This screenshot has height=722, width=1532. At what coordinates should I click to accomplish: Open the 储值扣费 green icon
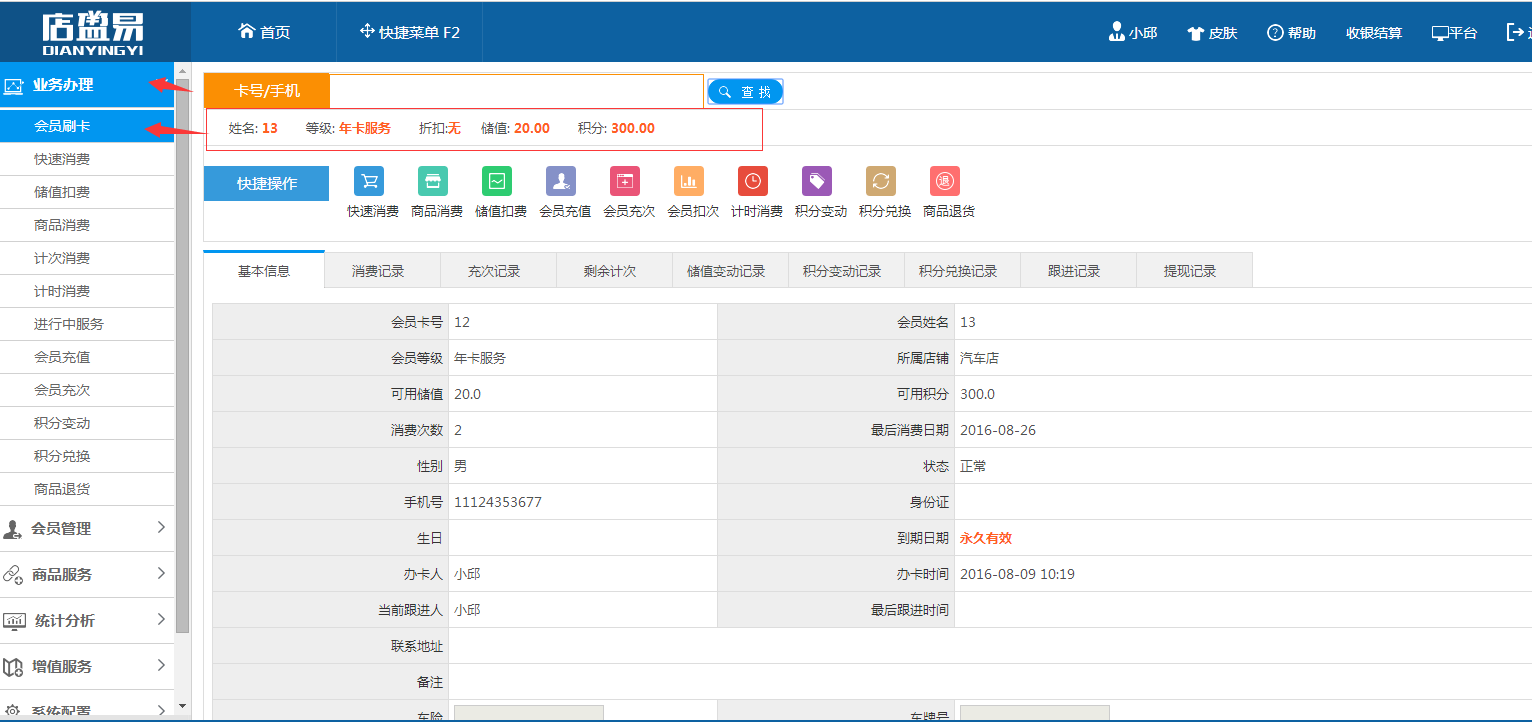point(497,181)
